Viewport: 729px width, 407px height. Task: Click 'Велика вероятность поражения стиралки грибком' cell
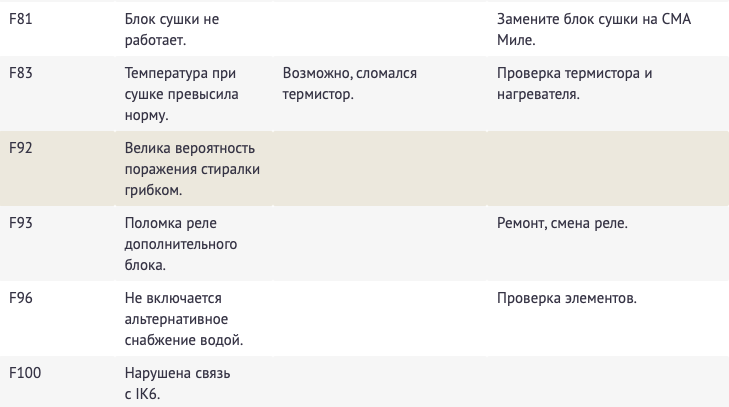click(192, 169)
